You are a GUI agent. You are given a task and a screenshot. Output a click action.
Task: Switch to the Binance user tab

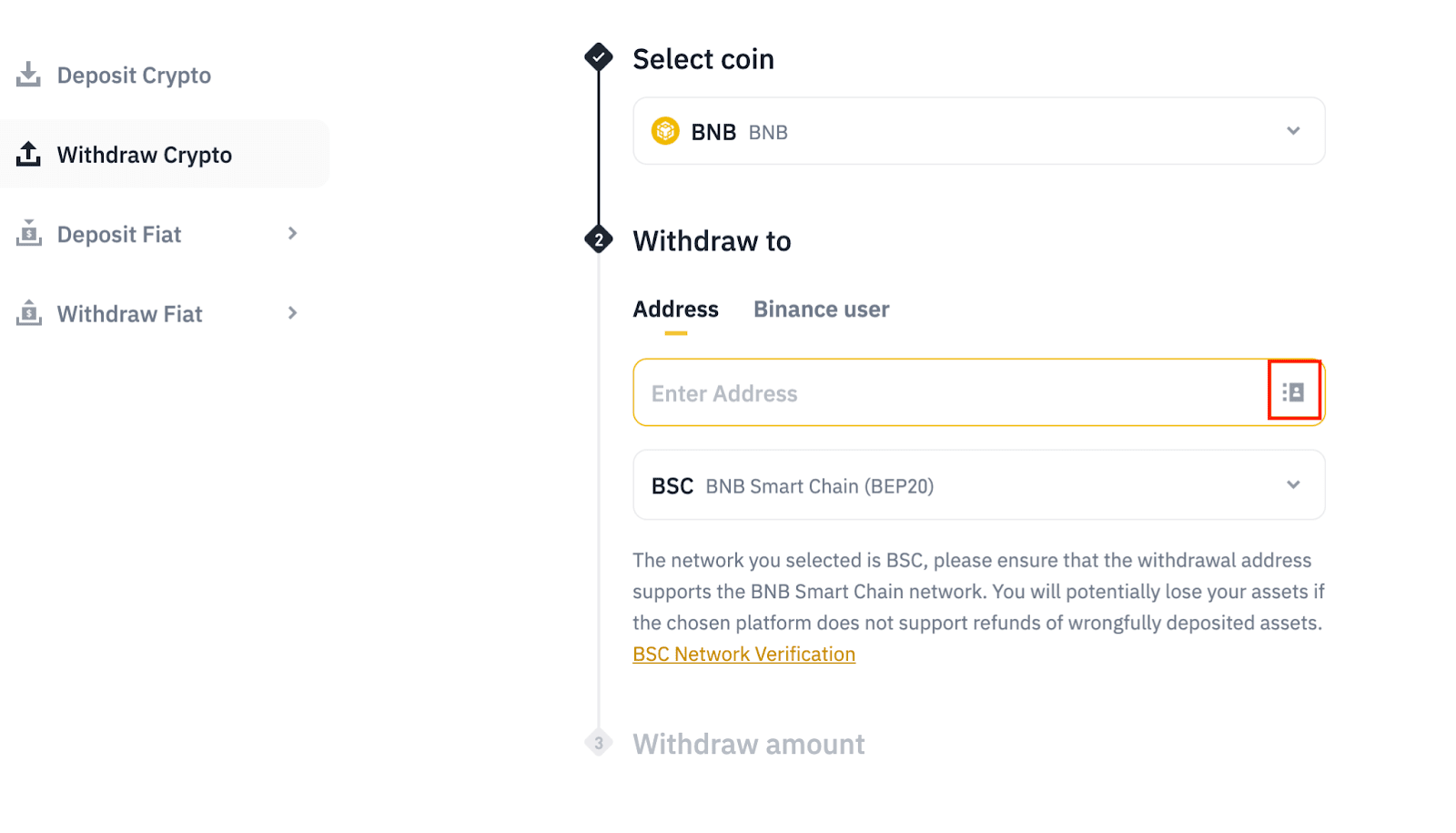(x=821, y=310)
